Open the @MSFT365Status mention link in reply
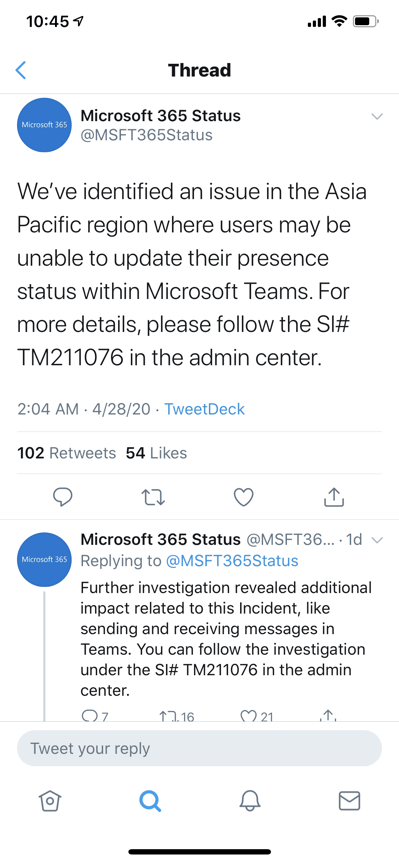Viewport: 399px width, 863px height. coord(232,561)
